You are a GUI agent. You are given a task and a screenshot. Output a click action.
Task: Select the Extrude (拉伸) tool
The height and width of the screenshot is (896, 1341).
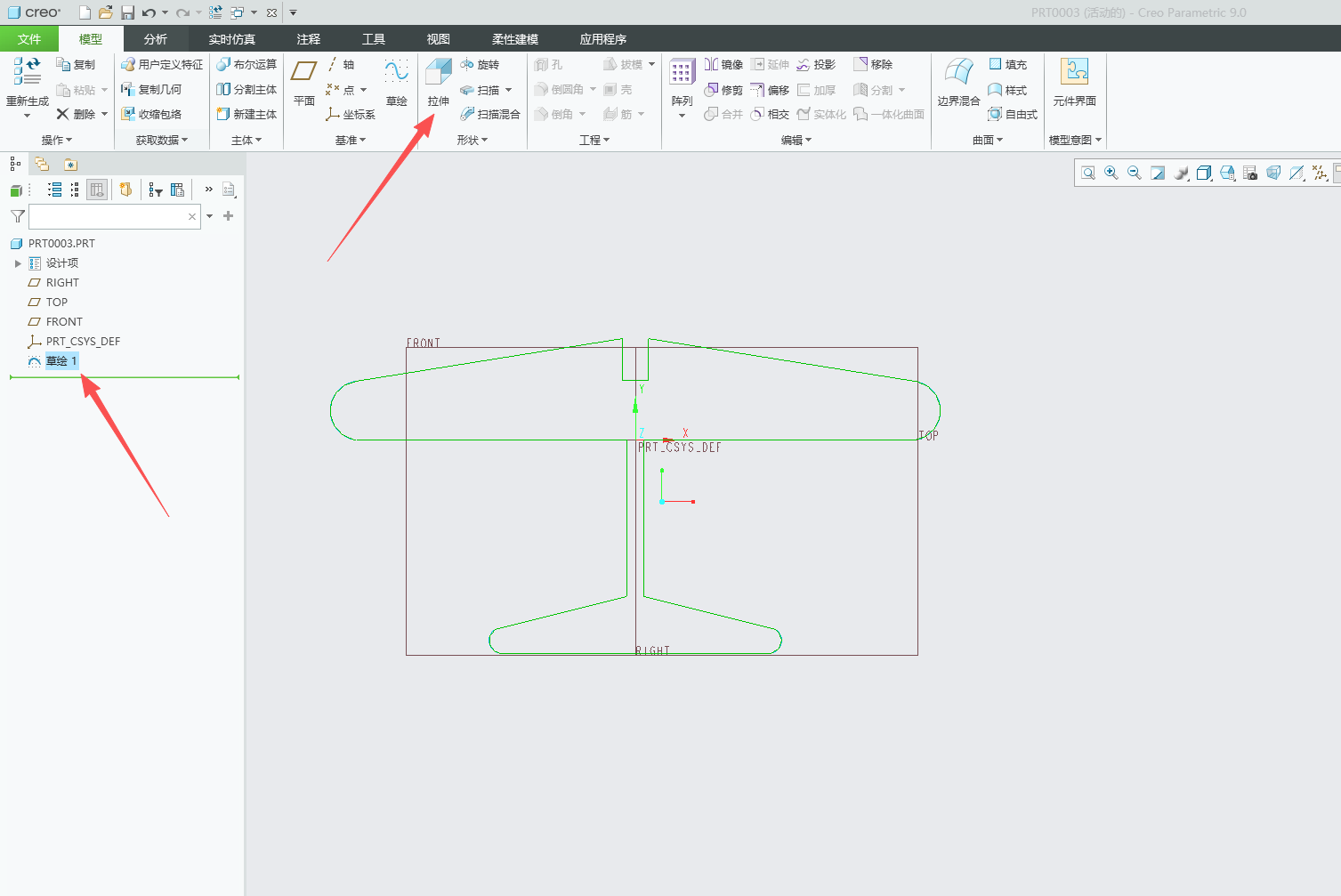point(438,83)
